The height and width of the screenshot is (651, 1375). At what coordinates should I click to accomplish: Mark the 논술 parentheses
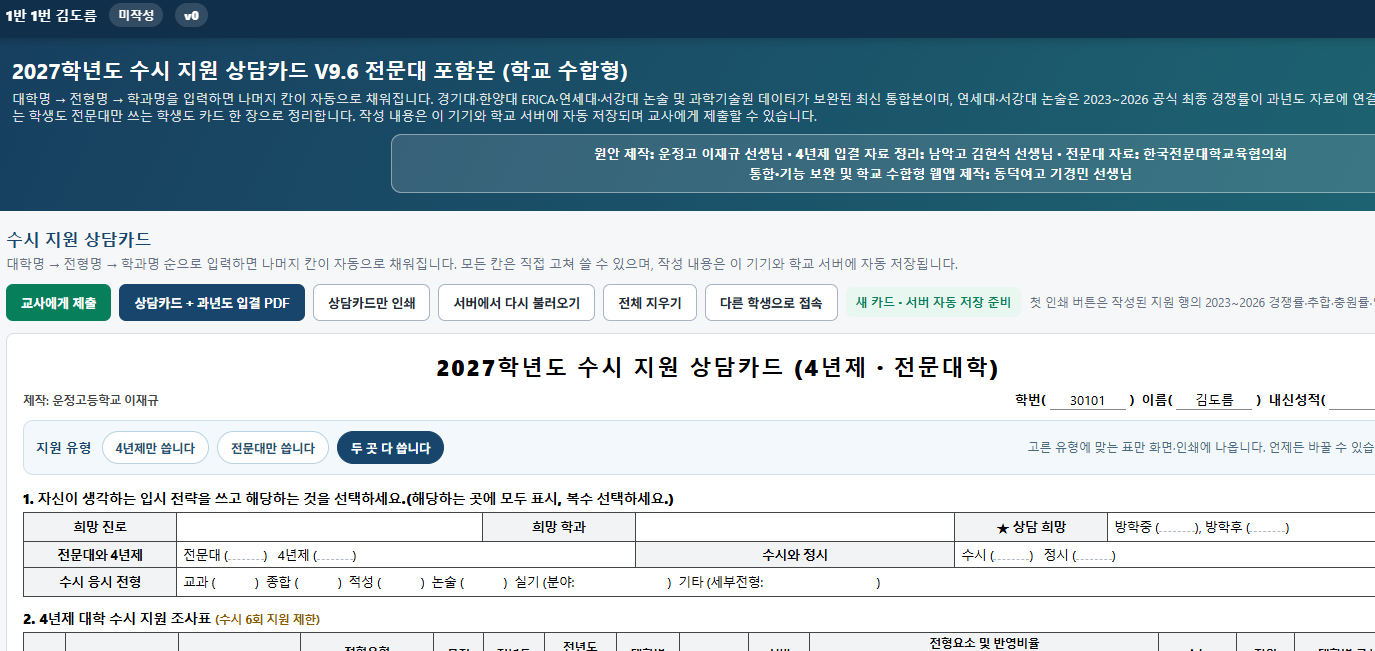[x=483, y=583]
